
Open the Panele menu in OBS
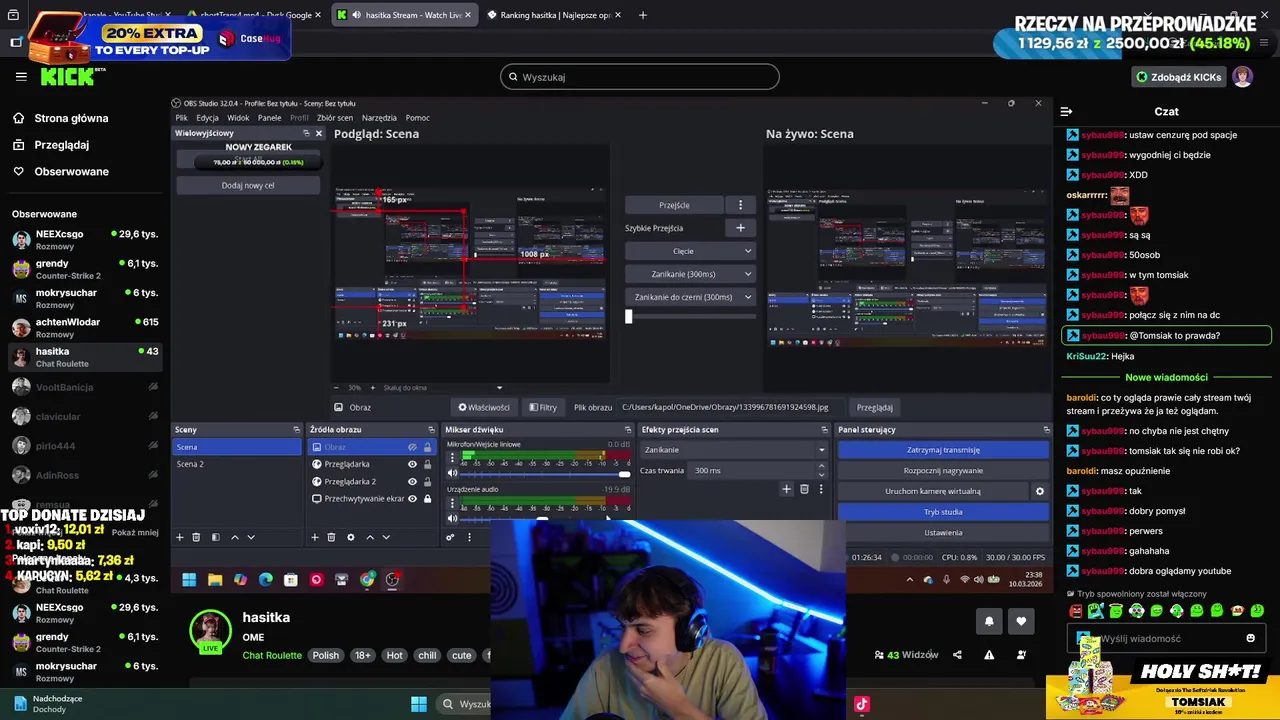coord(269,117)
